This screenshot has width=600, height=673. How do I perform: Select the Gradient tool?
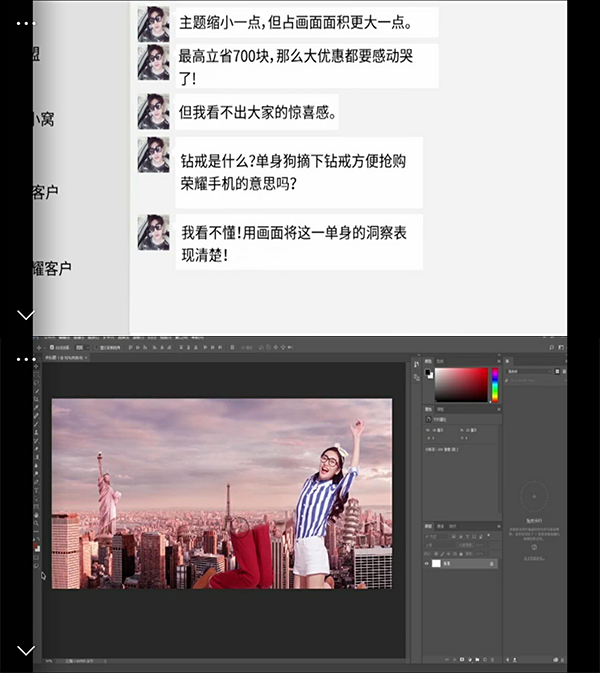[36, 457]
